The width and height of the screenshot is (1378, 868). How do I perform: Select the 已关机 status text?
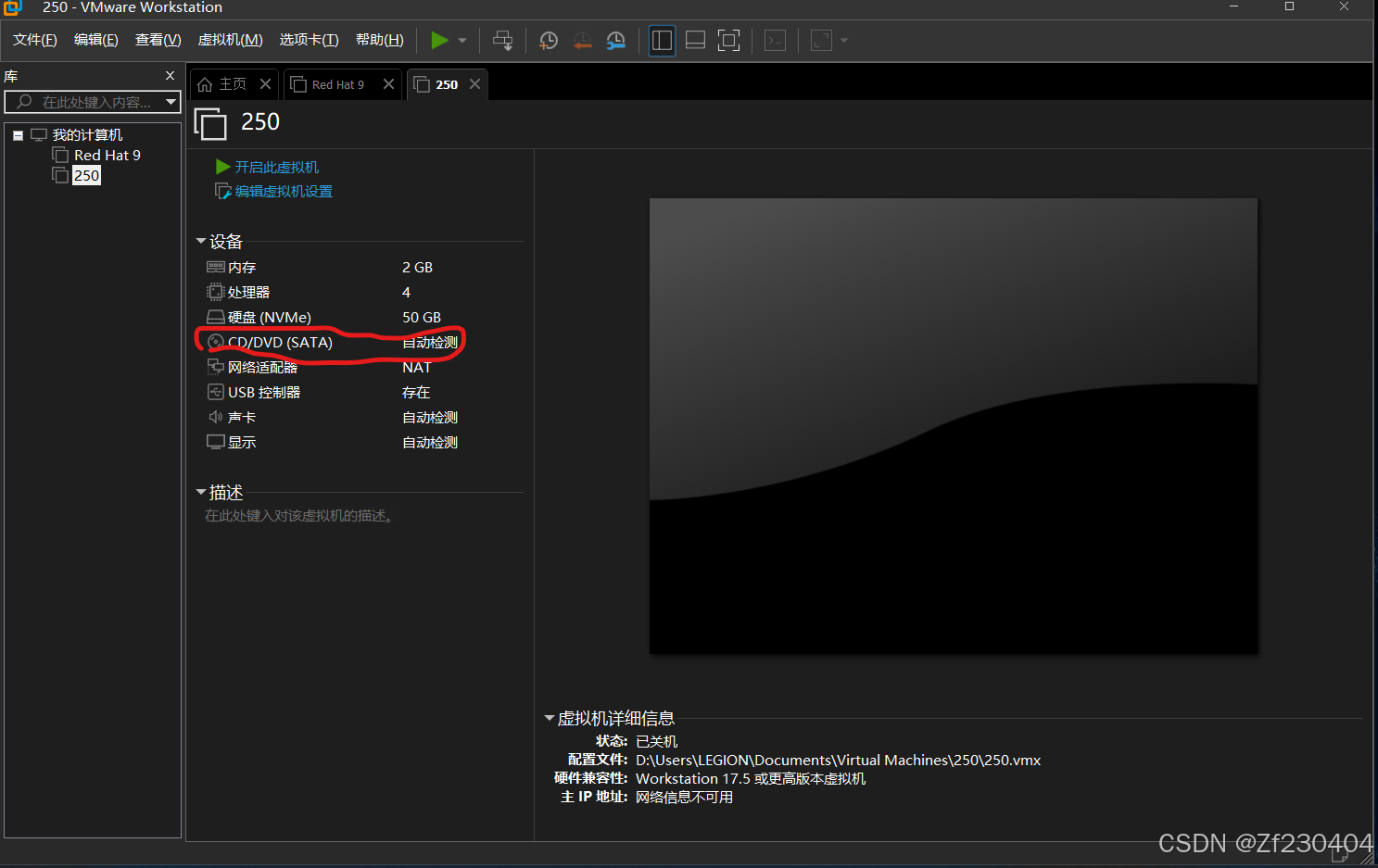(656, 741)
